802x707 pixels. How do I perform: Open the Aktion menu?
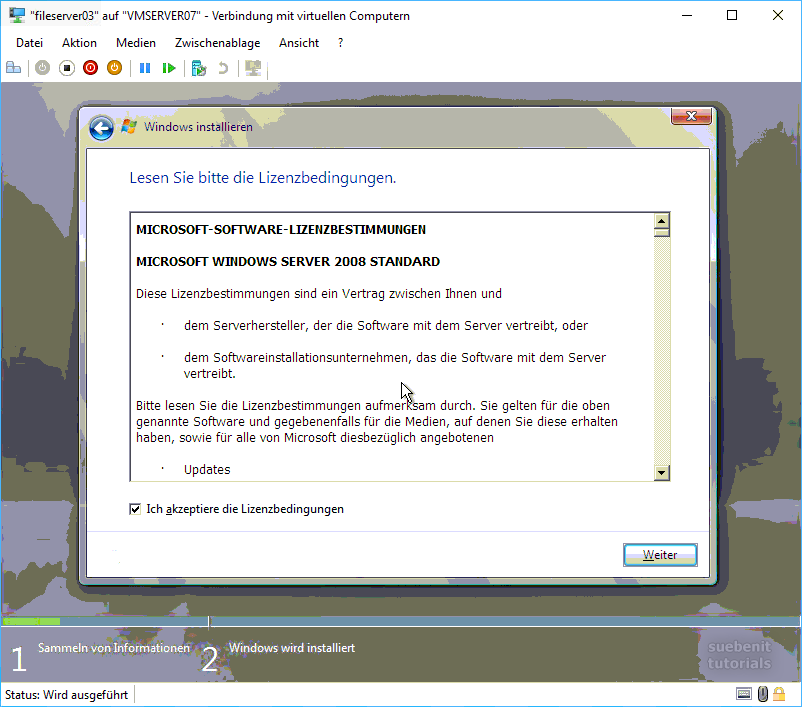[79, 43]
